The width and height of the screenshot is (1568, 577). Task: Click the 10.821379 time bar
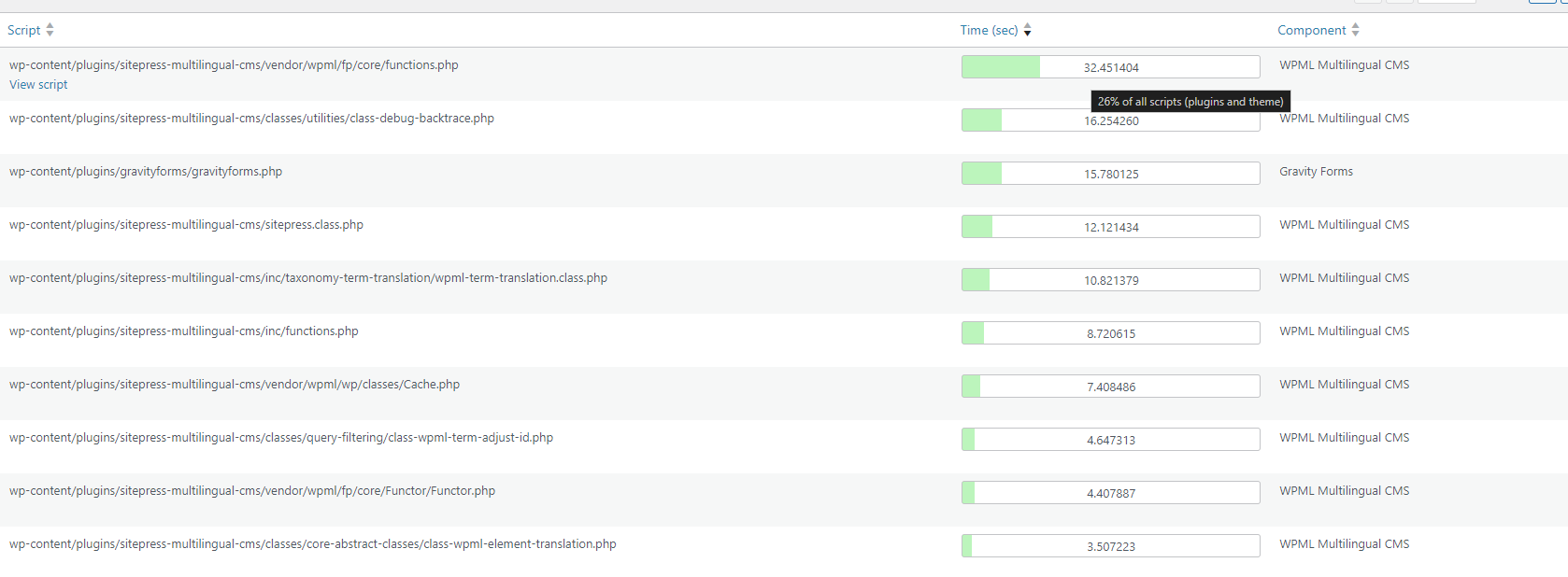pos(1111,280)
